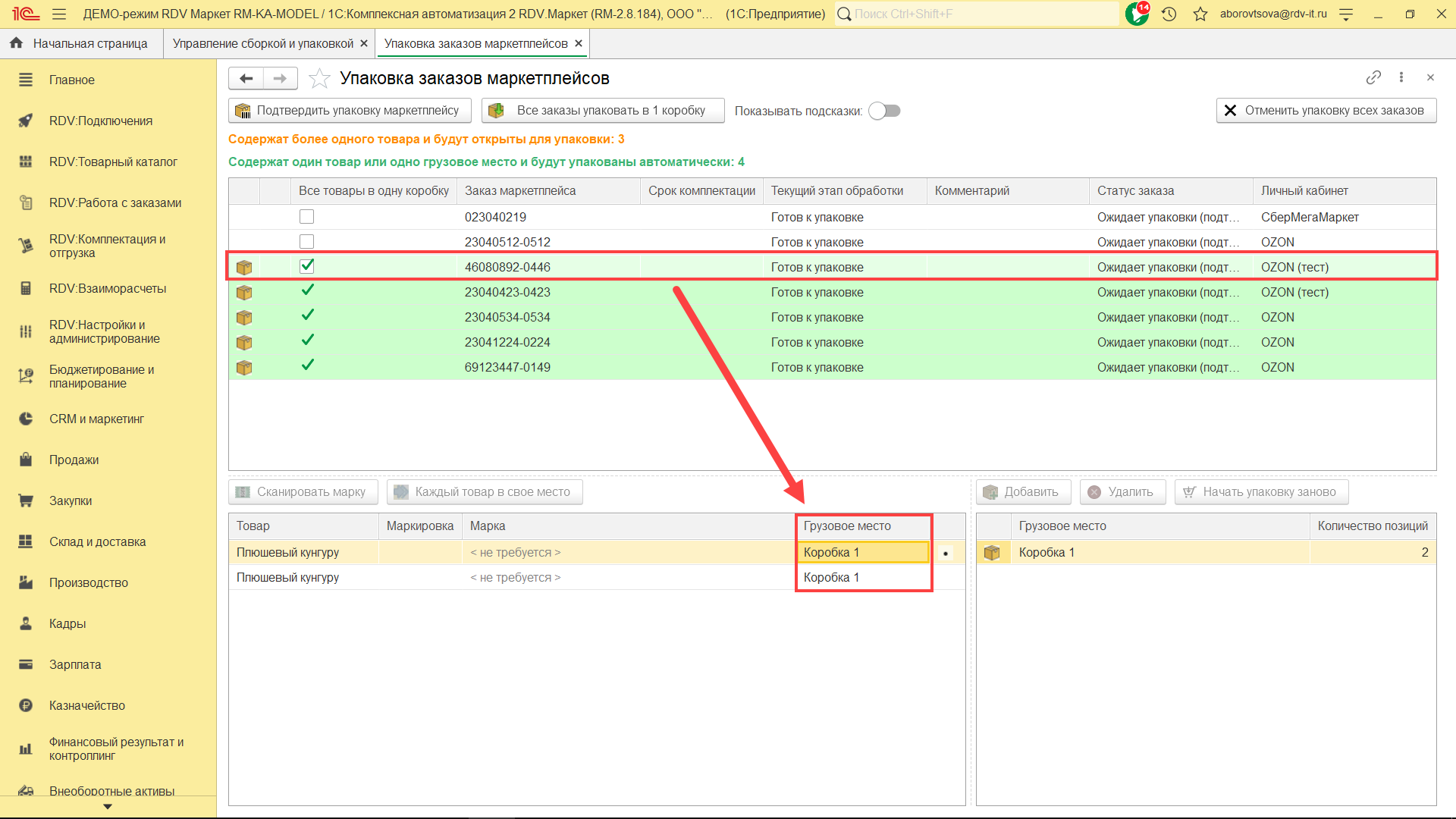Image resolution: width=1456 pixels, height=819 pixels.
Task: Check the box for order 23040512-0512
Action: (306, 242)
